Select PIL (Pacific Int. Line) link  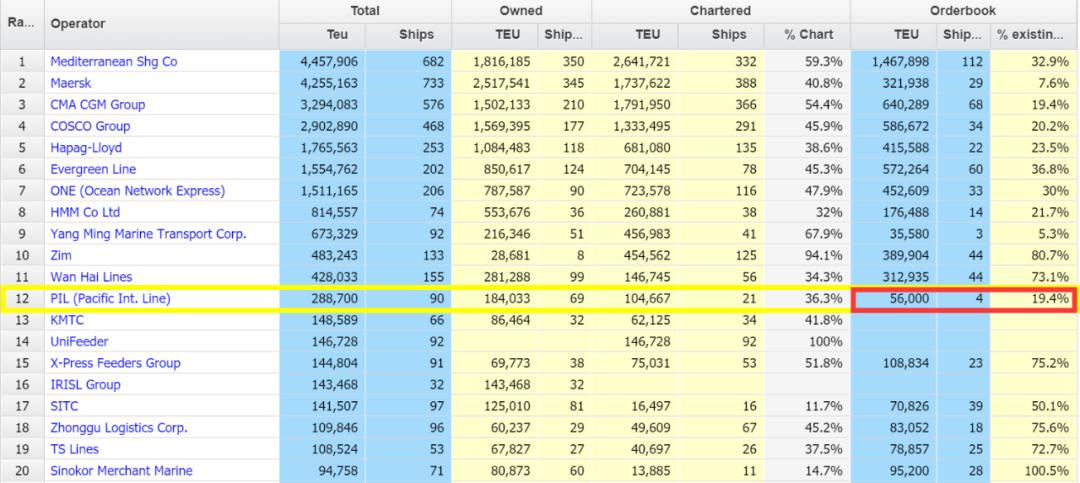[x=110, y=298]
